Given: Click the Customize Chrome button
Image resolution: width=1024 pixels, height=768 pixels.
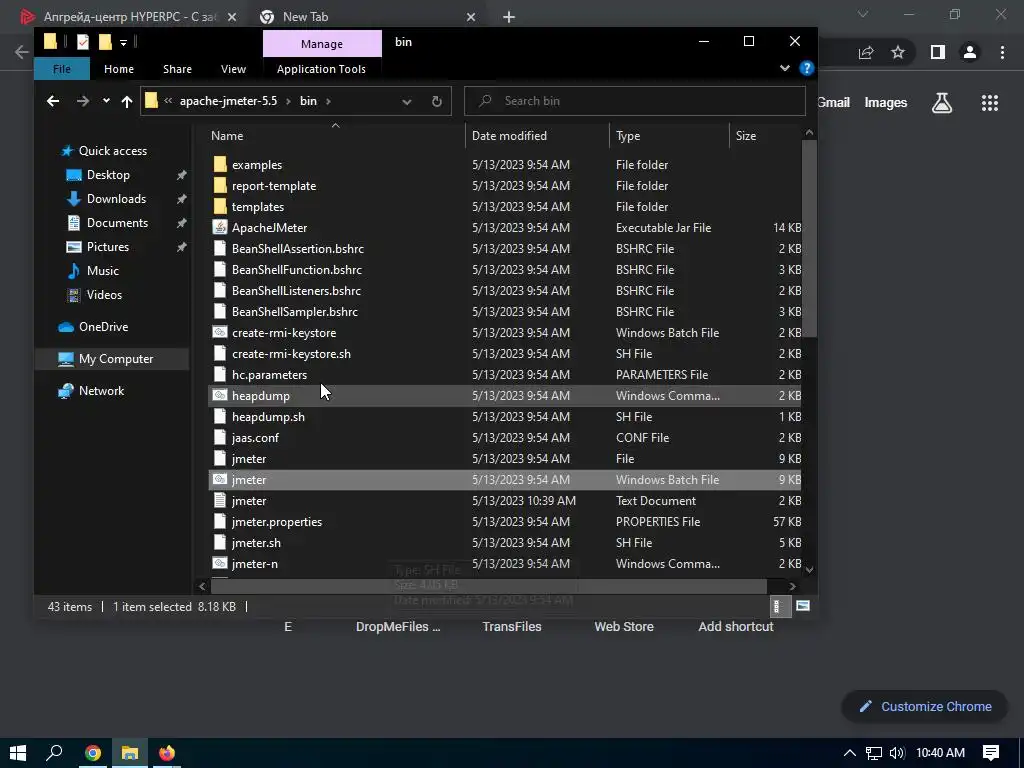Looking at the screenshot, I should tap(925, 707).
